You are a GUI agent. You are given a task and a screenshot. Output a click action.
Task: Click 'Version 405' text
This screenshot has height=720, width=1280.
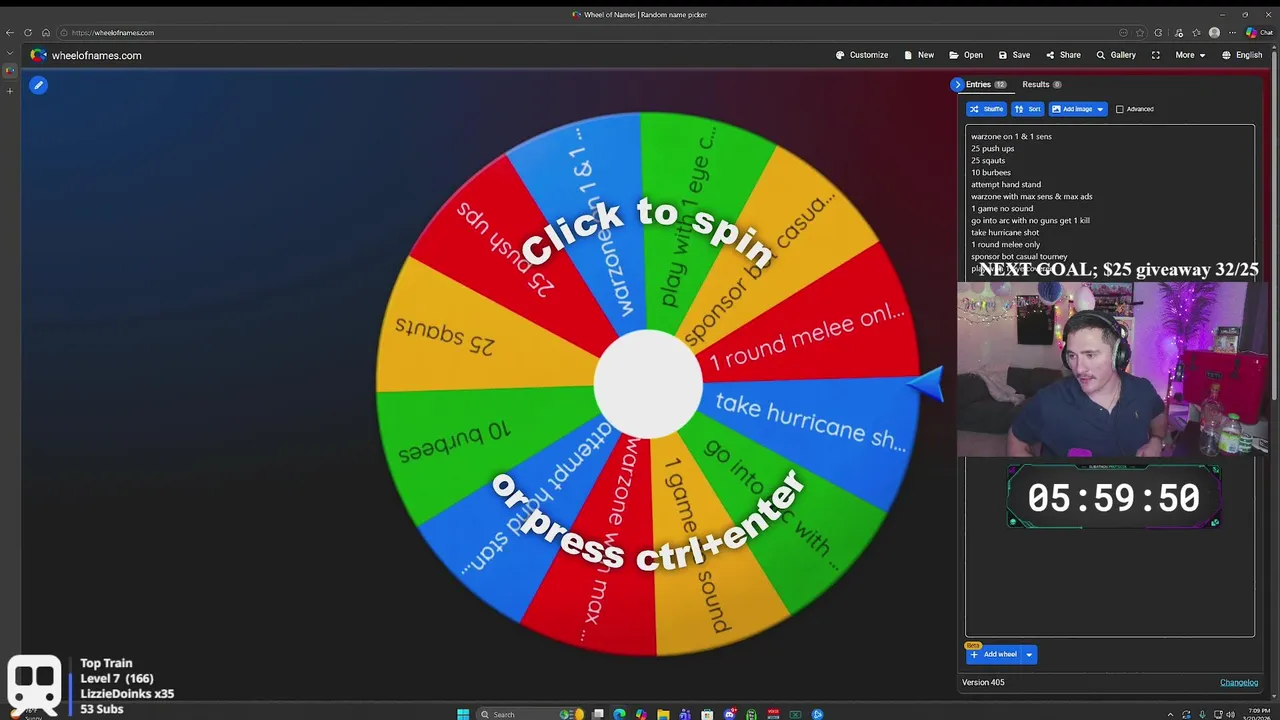click(983, 682)
